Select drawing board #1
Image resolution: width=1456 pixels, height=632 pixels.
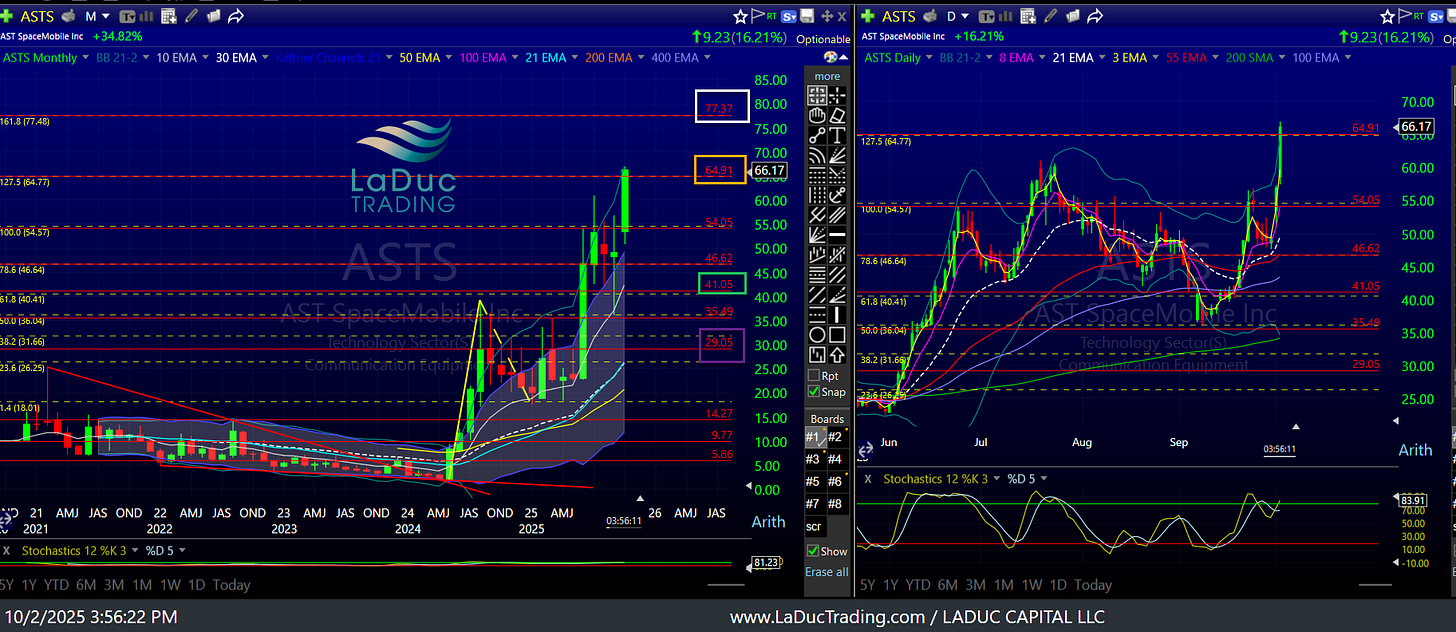click(x=816, y=437)
